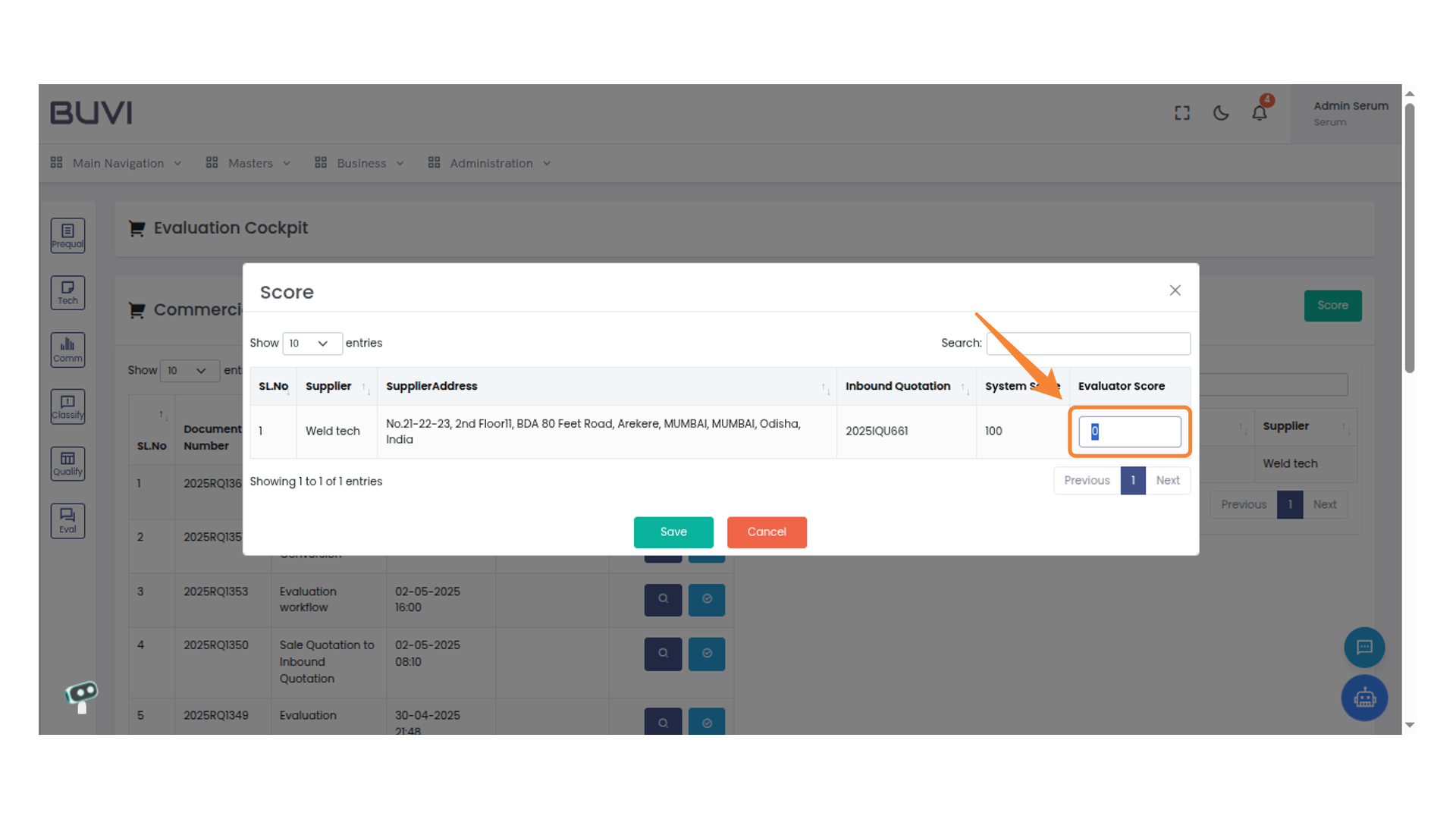Open the robot chatbot helper

click(x=1364, y=698)
